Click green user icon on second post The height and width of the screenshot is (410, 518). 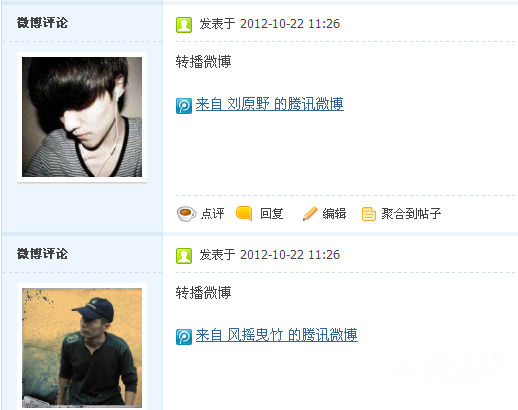click(184, 256)
